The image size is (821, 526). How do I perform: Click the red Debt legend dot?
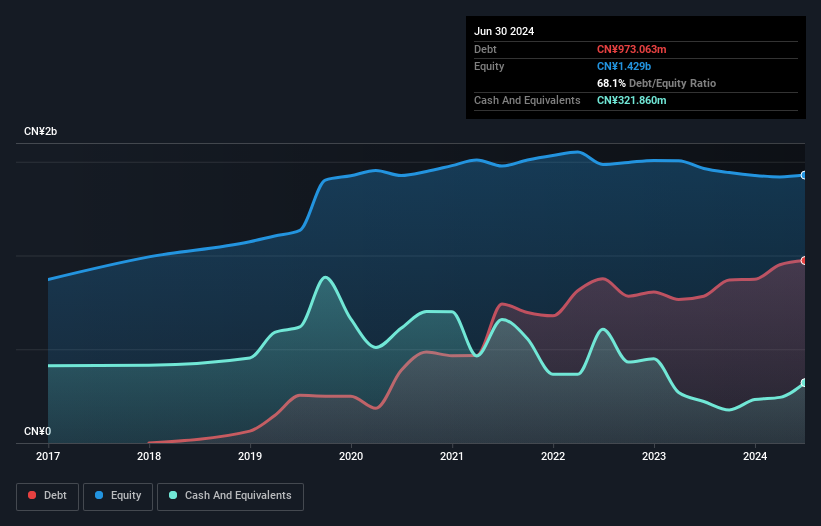[x=32, y=495]
